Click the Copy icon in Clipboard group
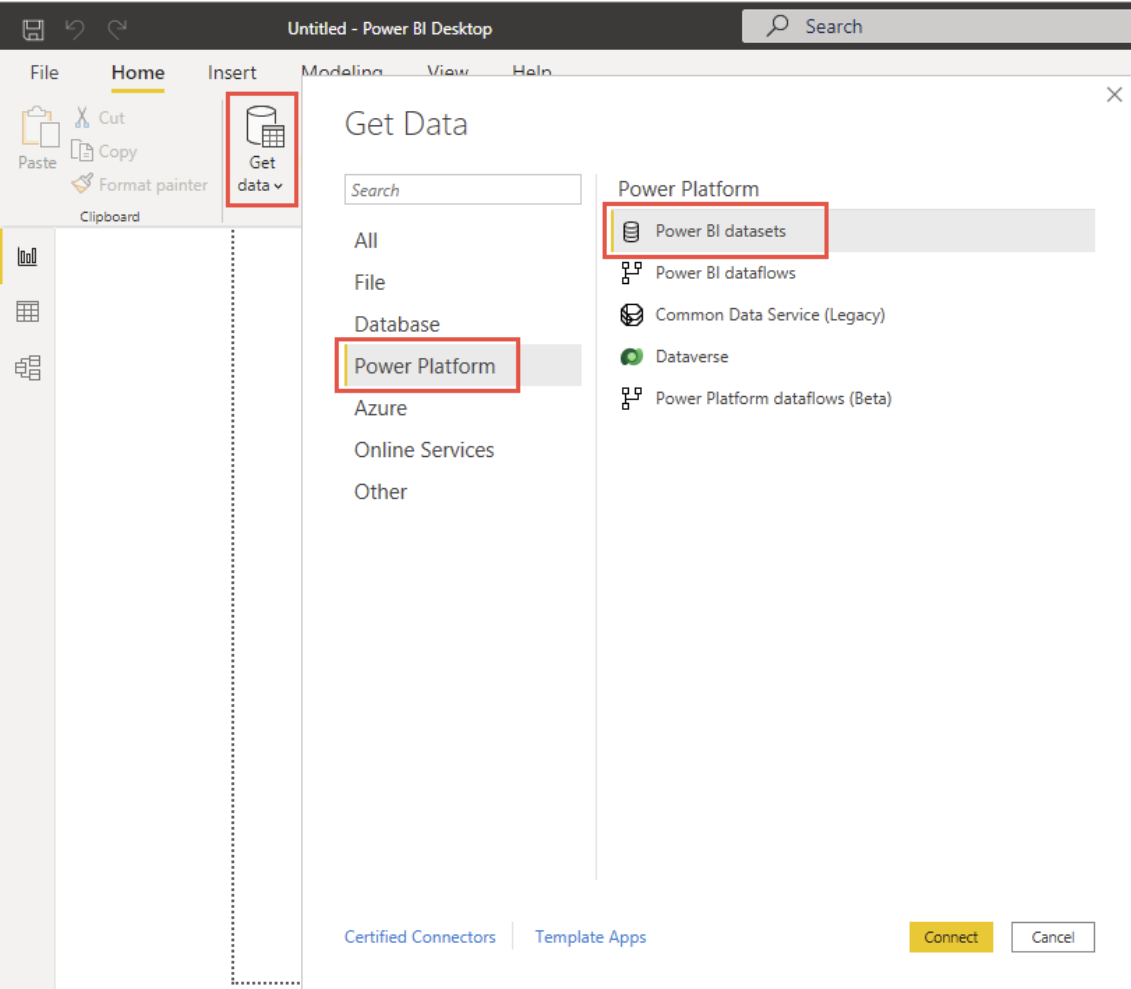The image size is (1131, 989). click(82, 151)
